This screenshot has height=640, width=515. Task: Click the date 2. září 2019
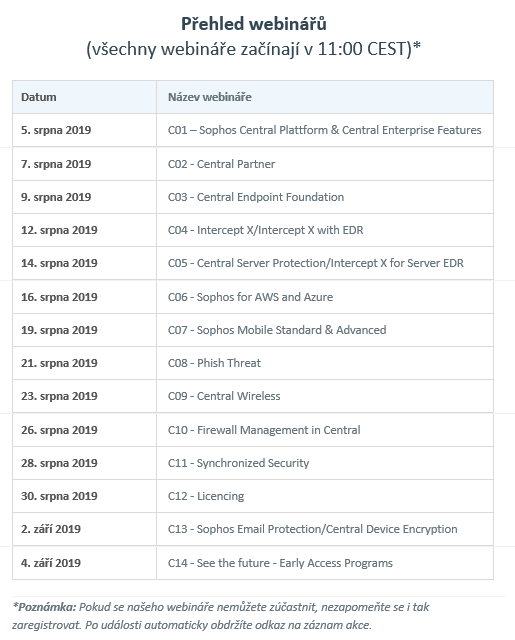pyautogui.click(x=51, y=529)
